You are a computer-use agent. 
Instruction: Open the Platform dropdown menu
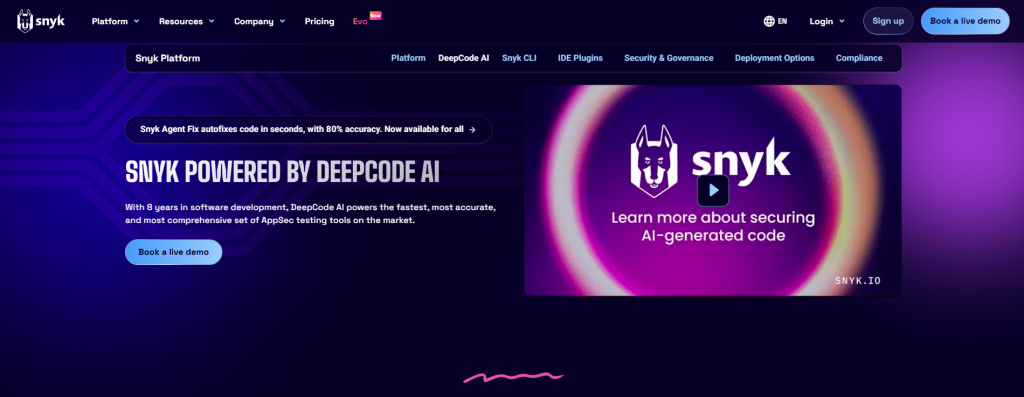click(x=116, y=21)
